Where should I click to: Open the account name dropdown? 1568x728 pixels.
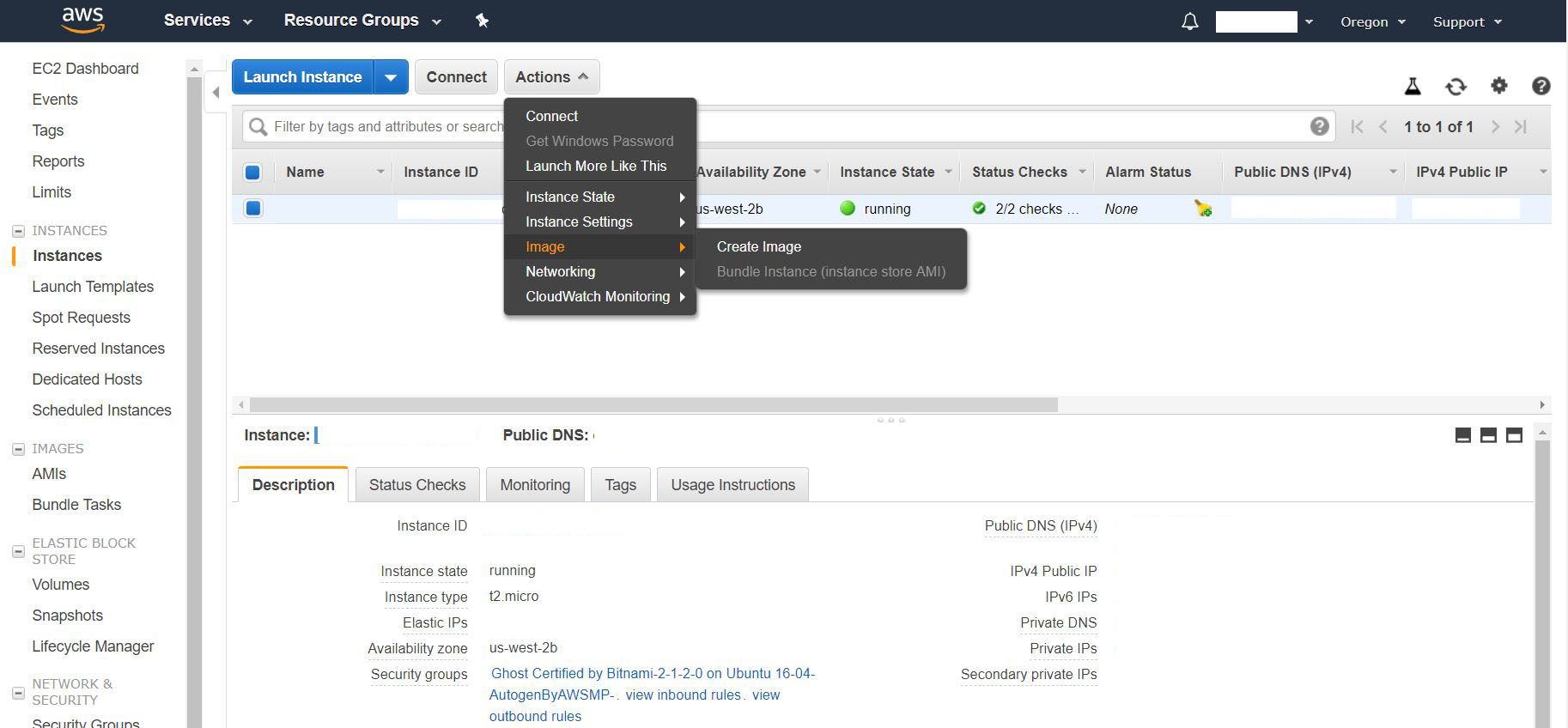[x=1264, y=21]
